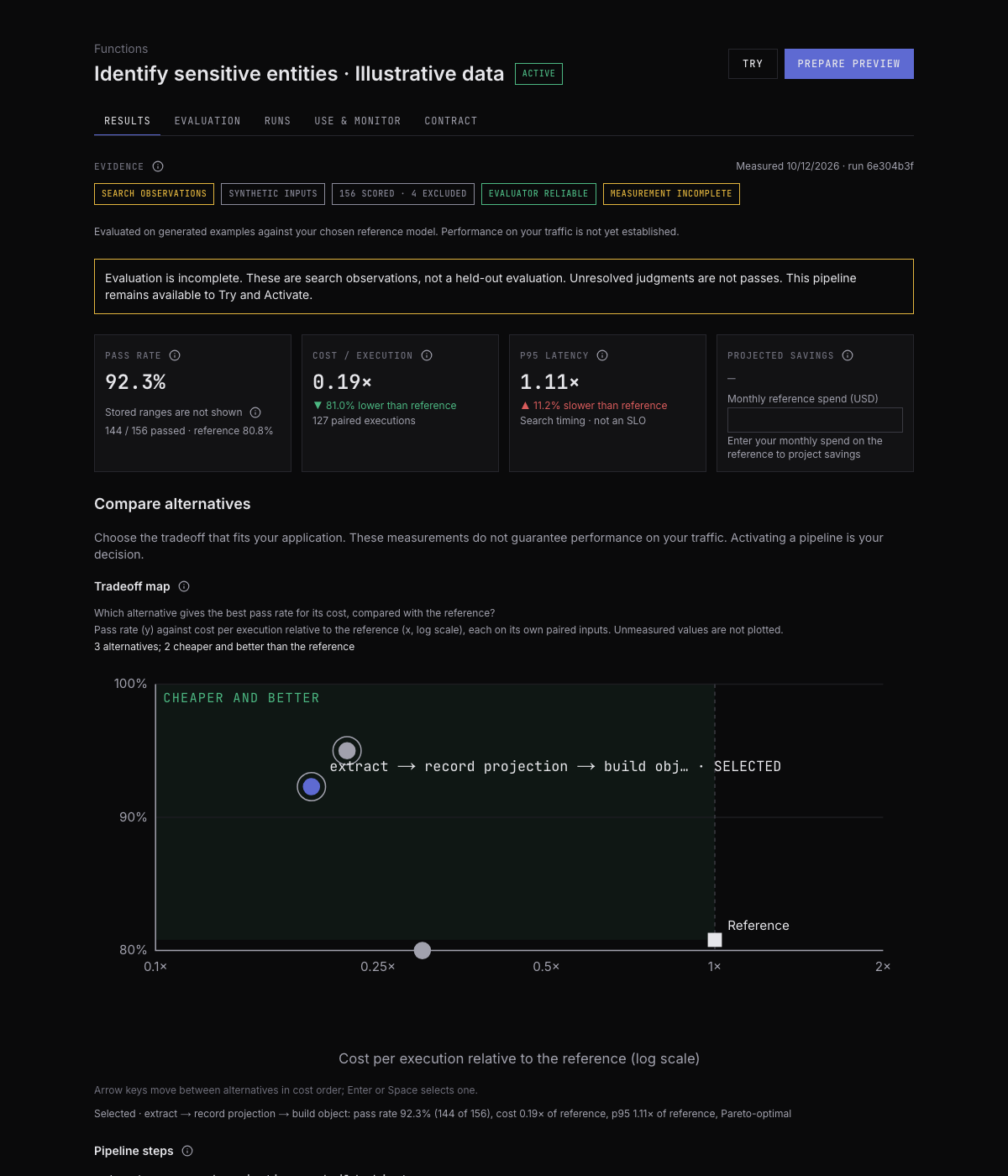Click the Evaluator Reliable badge
The image size is (1008, 1176).
tap(538, 194)
